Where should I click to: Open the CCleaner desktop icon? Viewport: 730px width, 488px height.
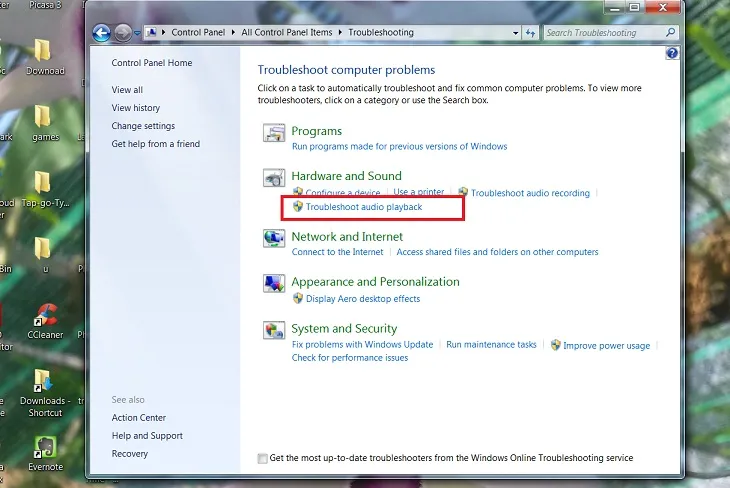click(x=45, y=317)
